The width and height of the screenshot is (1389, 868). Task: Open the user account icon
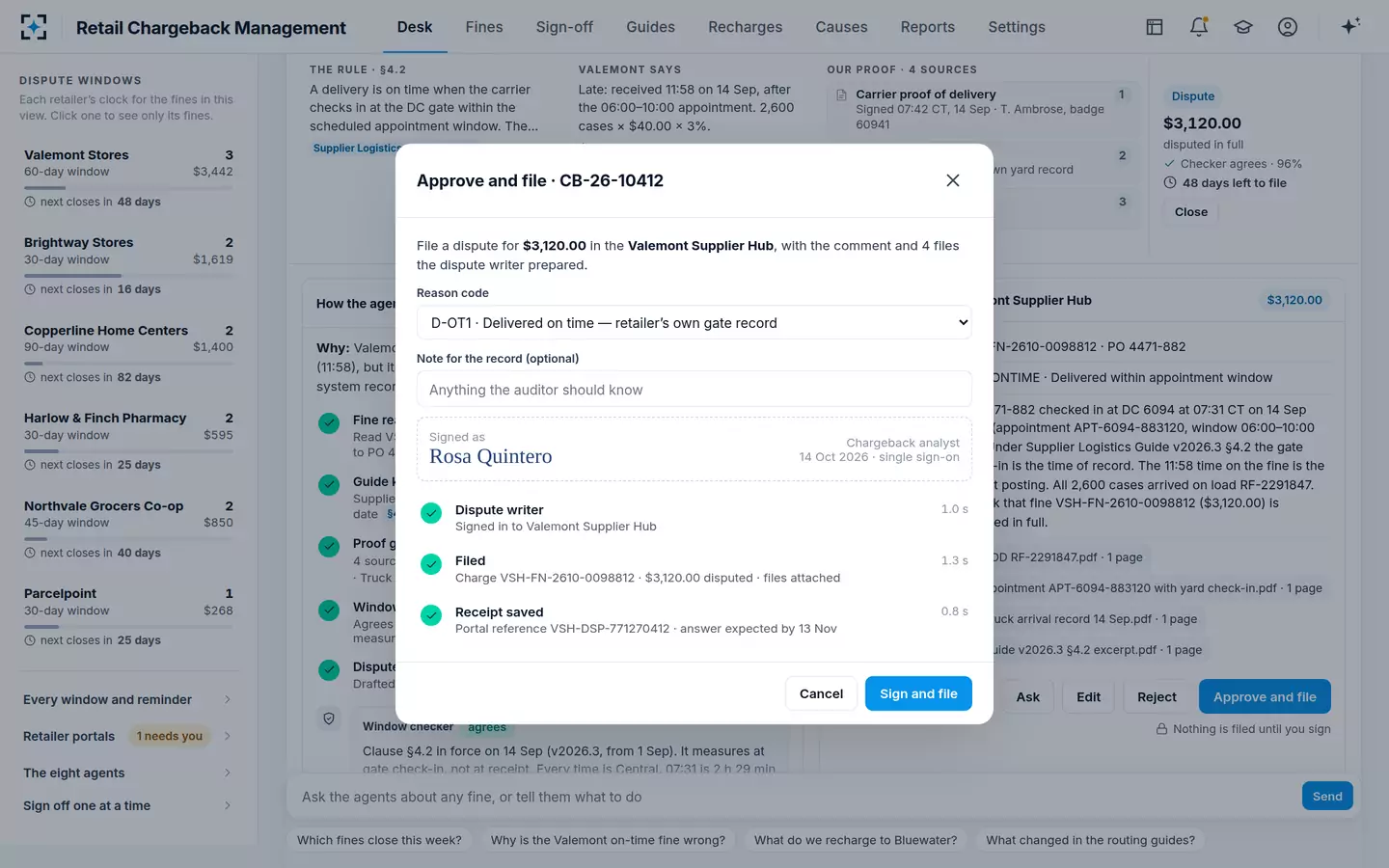pos(1288,27)
